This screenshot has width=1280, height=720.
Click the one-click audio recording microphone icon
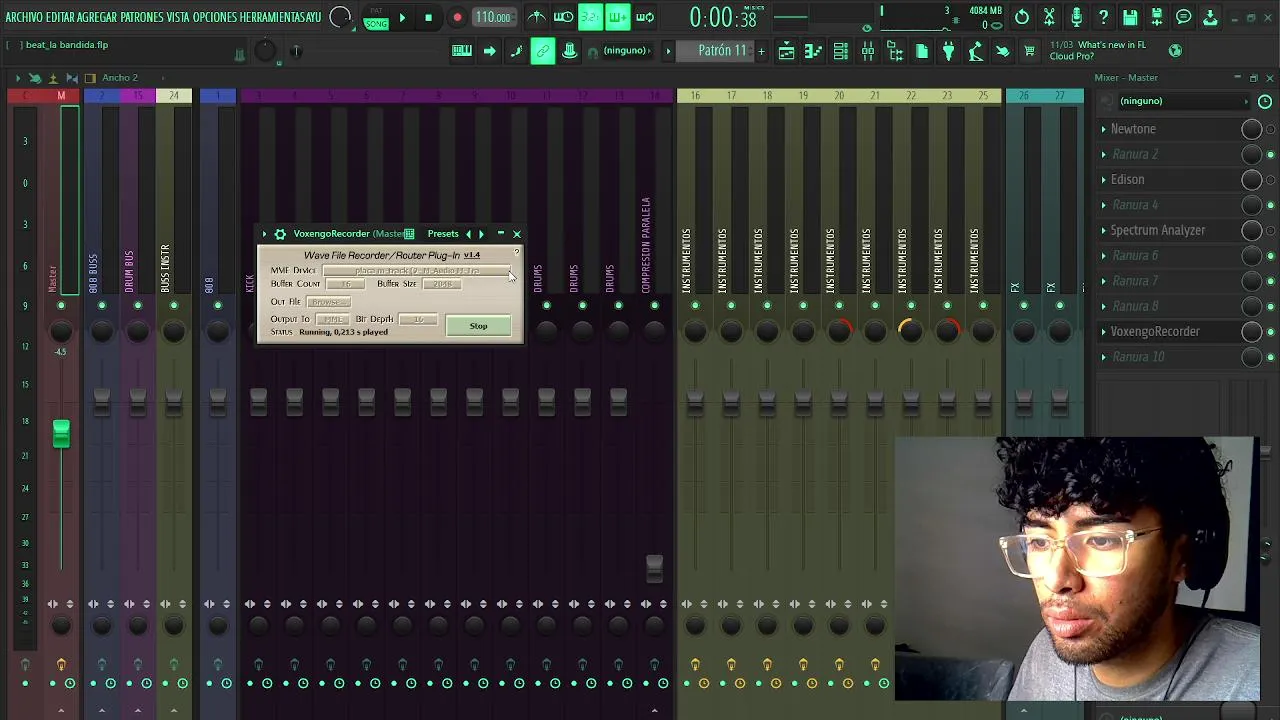coord(1076,17)
